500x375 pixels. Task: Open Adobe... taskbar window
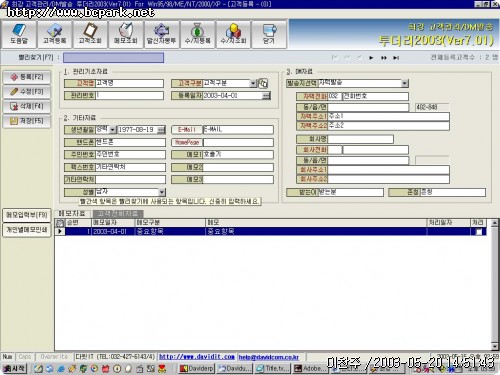[310, 369]
